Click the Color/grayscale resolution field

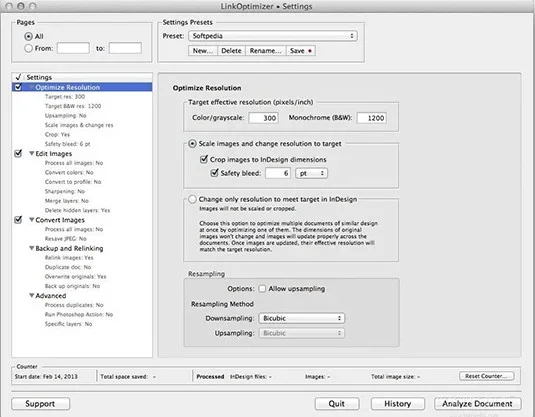tap(263, 118)
